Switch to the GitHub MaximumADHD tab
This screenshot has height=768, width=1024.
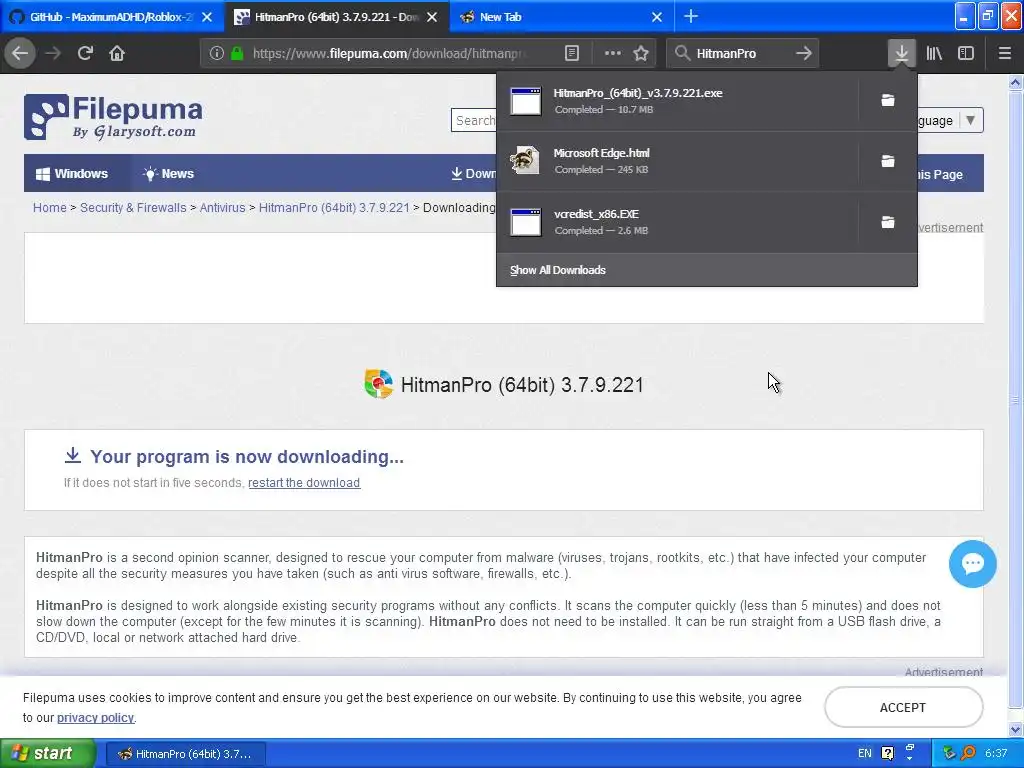coord(112,17)
